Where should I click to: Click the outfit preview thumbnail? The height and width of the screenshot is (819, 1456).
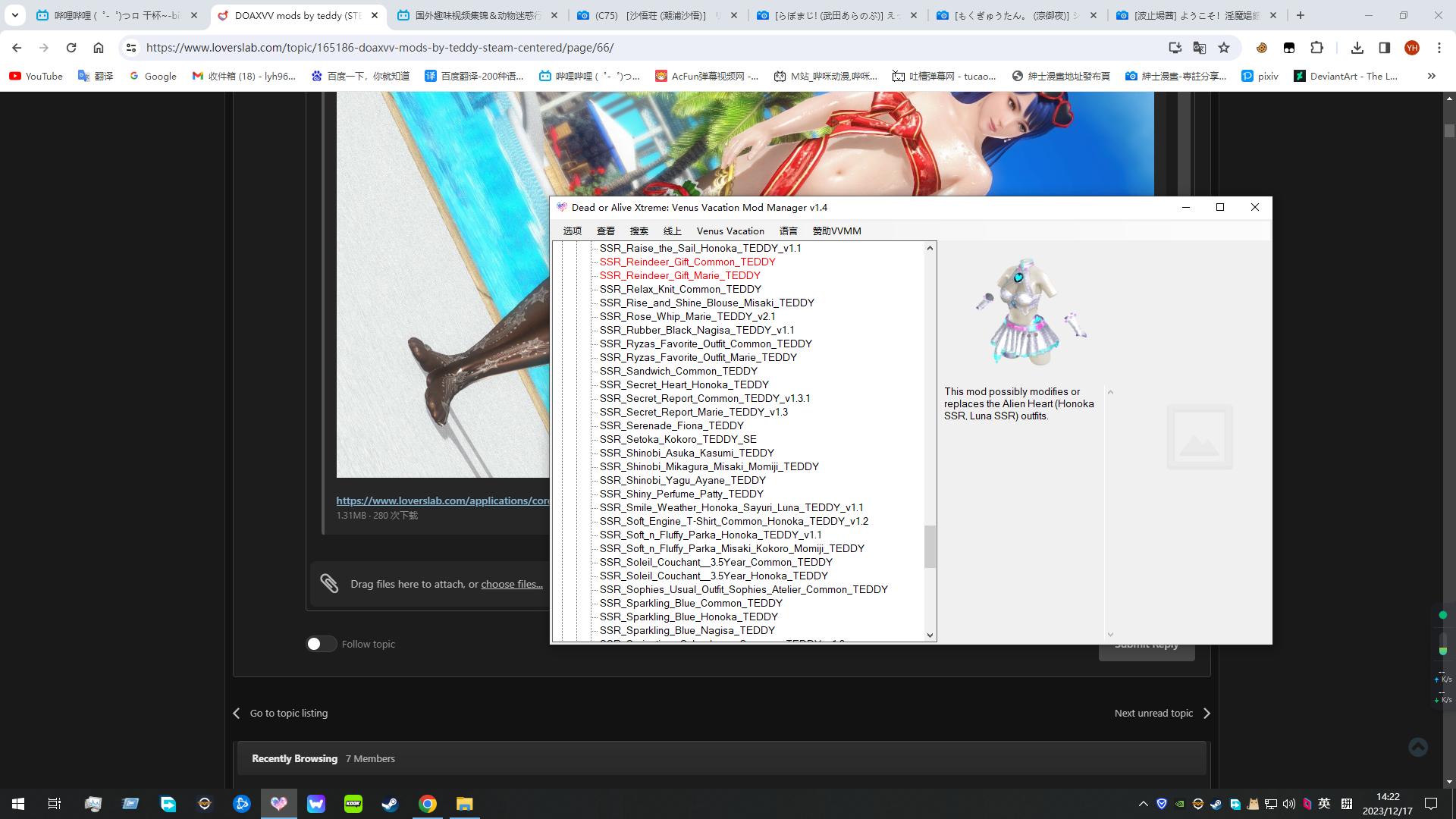1031,312
